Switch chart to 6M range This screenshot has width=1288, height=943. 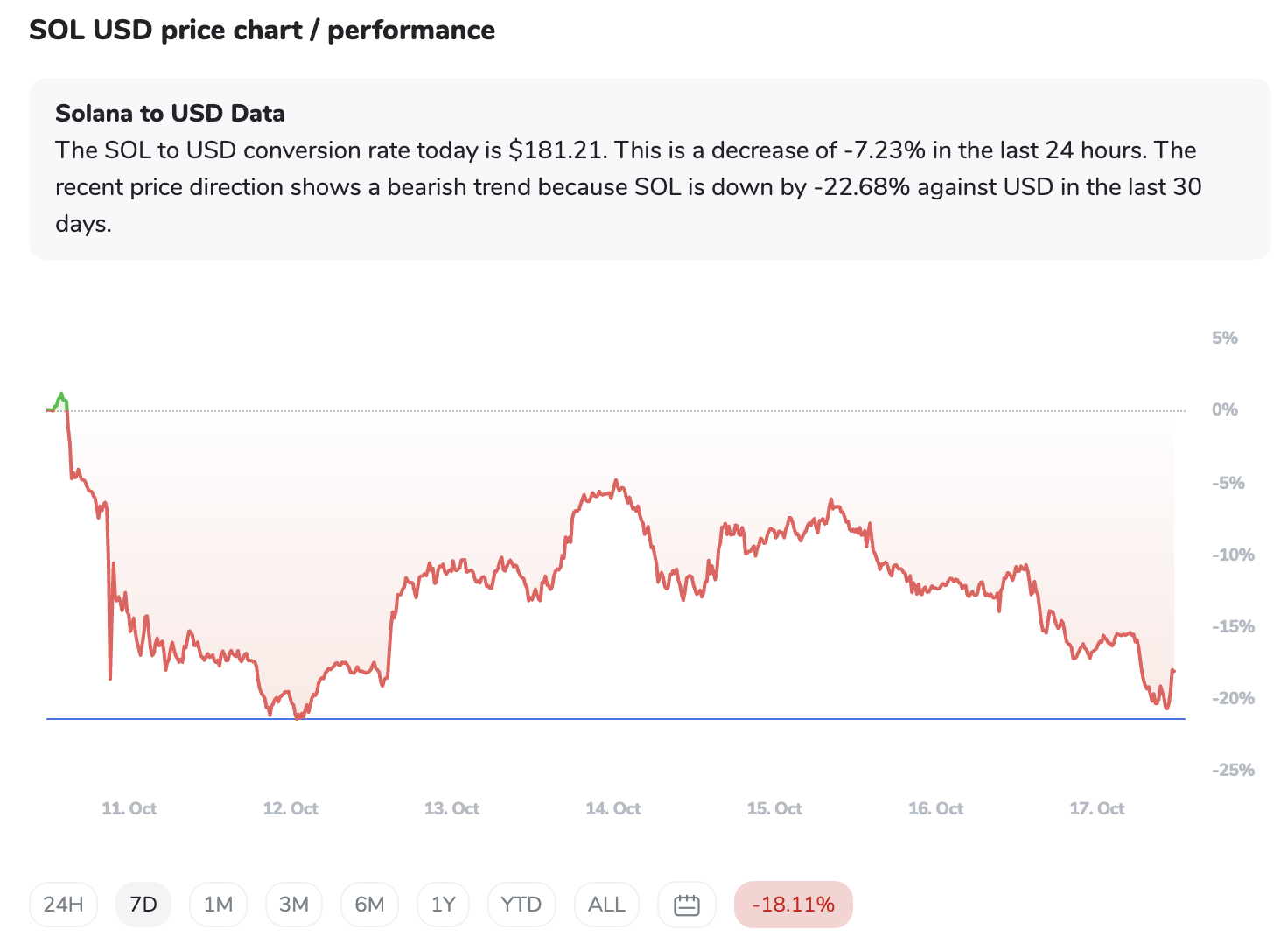[369, 905]
